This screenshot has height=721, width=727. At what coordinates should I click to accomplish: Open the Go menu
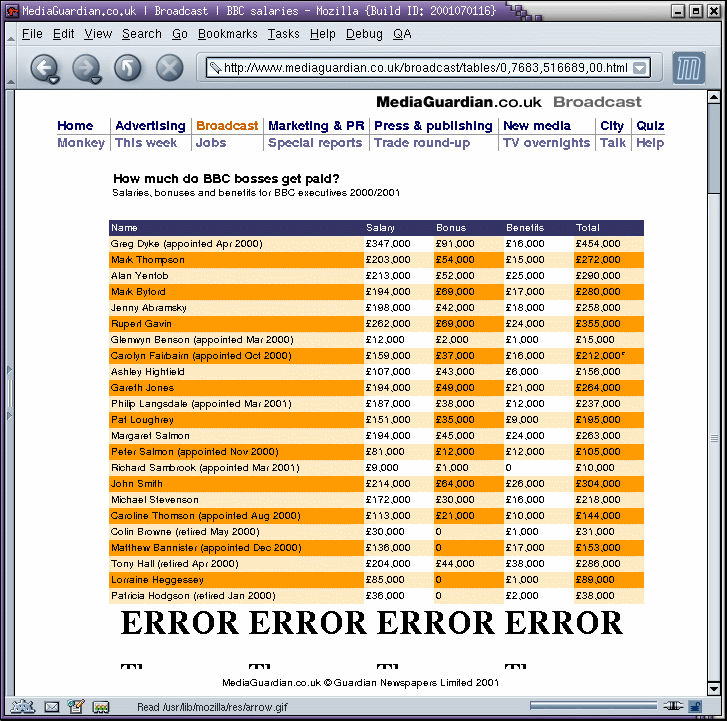(179, 34)
